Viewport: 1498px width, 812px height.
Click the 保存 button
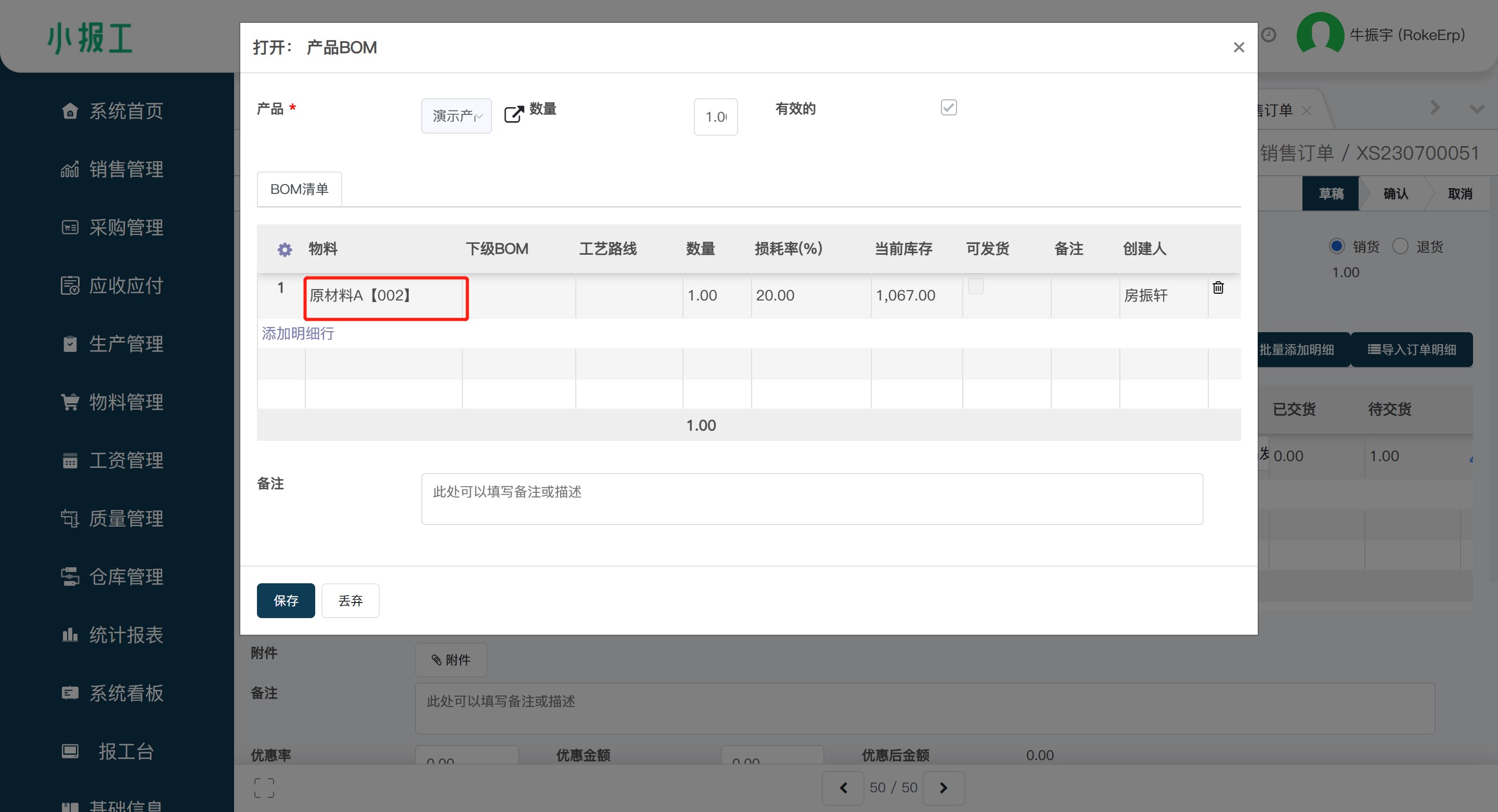[286, 600]
